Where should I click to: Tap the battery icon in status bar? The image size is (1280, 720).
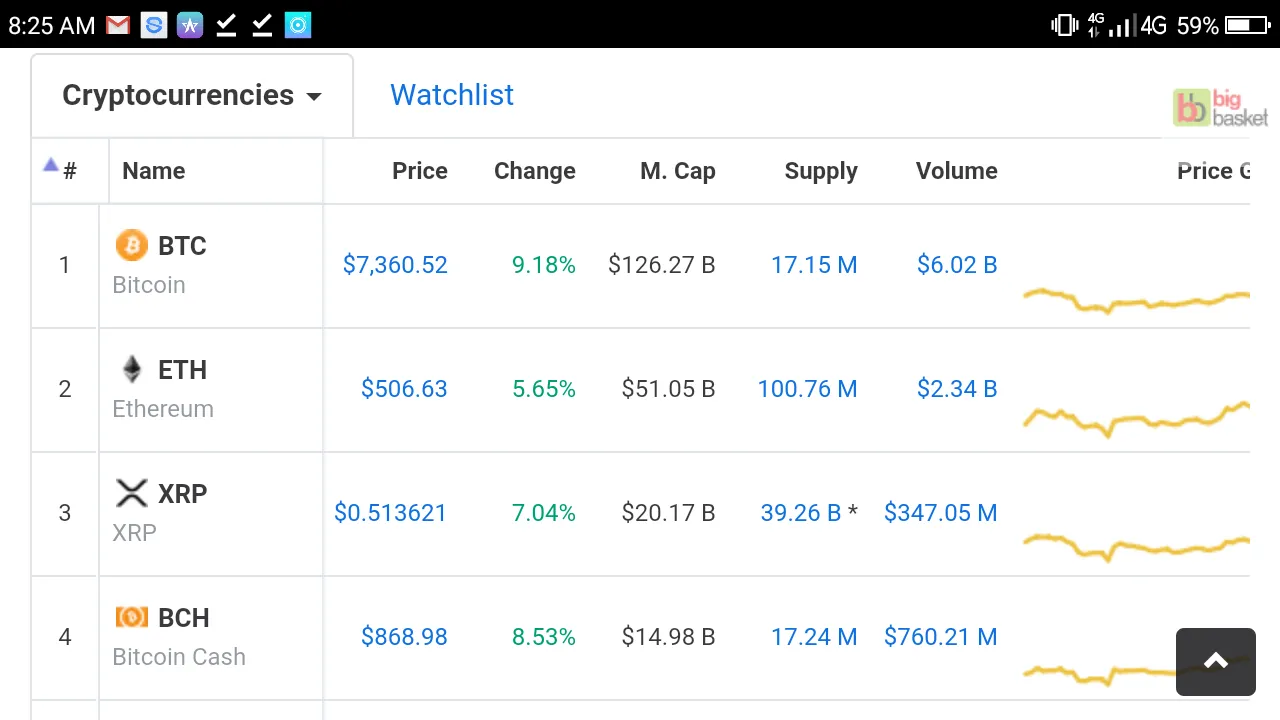coord(1248,25)
